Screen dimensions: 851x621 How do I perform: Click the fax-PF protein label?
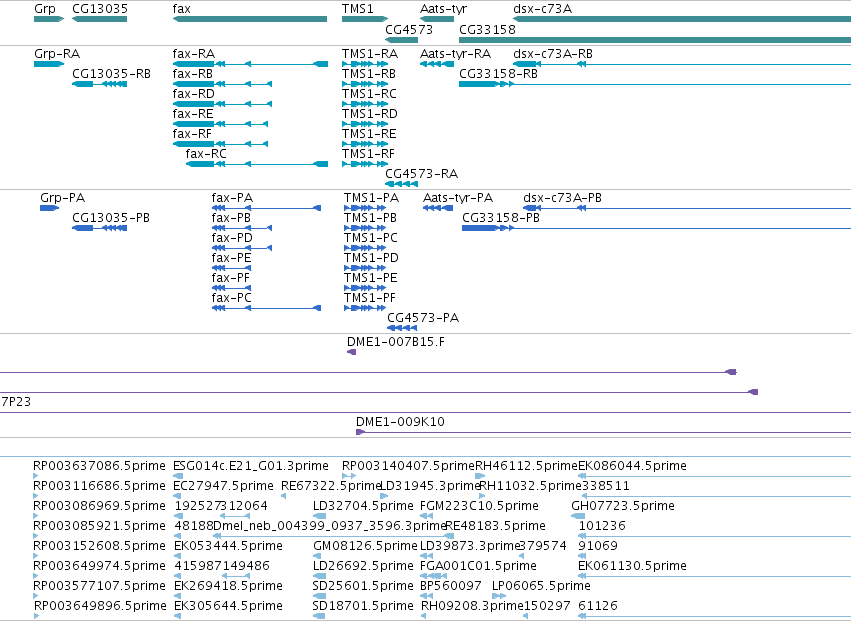[x=231, y=278]
